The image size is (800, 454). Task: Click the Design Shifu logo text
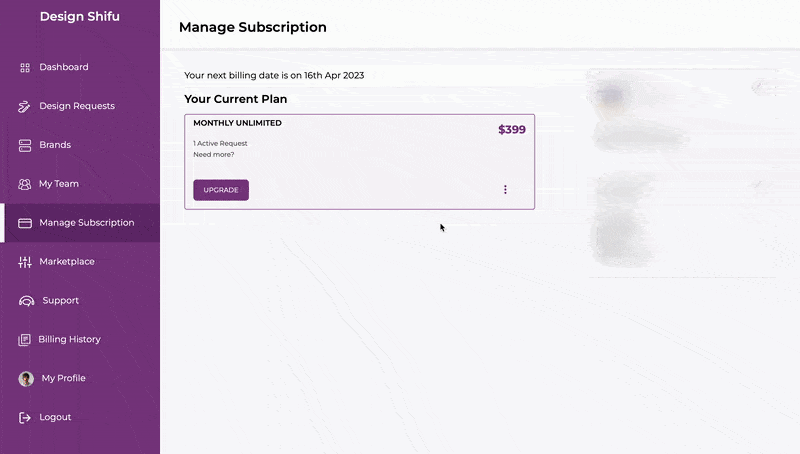tap(80, 16)
